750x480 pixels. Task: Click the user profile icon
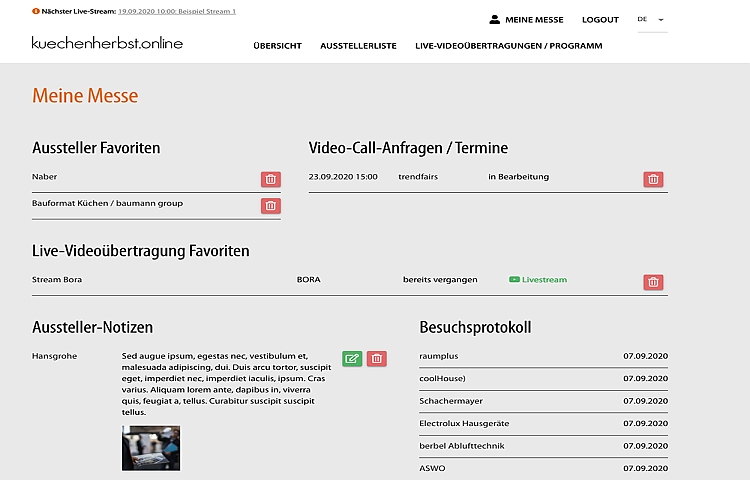tap(494, 20)
